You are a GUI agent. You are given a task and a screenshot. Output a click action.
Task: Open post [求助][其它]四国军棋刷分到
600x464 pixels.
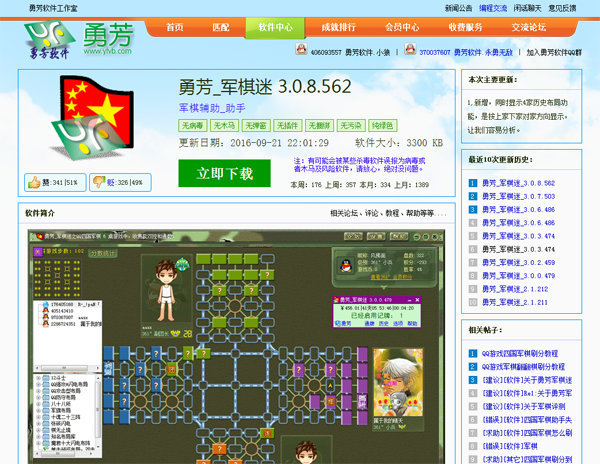click(527, 459)
